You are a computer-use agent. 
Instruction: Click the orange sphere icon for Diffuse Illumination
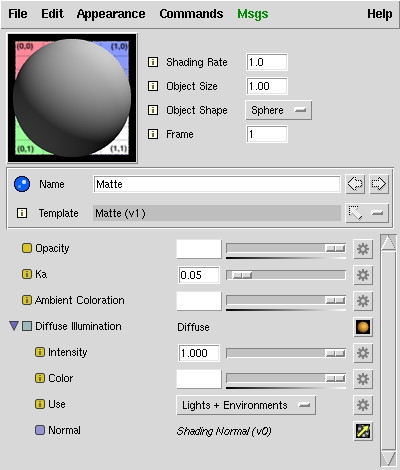(x=363, y=327)
